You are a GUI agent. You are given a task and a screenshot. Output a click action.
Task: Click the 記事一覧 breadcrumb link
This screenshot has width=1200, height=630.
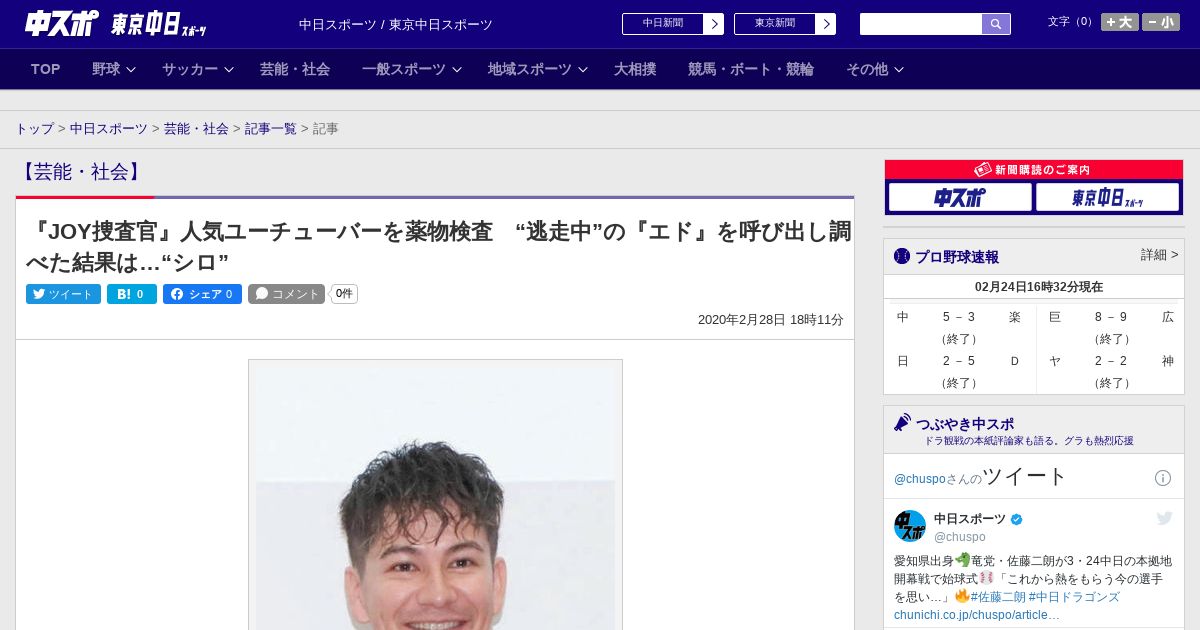click(271, 129)
